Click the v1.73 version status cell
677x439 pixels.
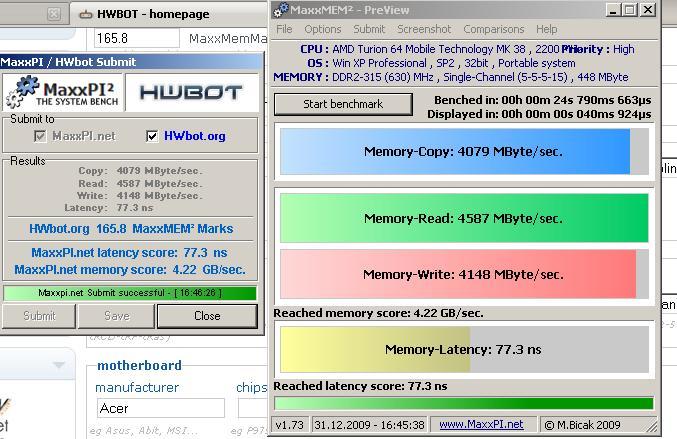point(289,425)
